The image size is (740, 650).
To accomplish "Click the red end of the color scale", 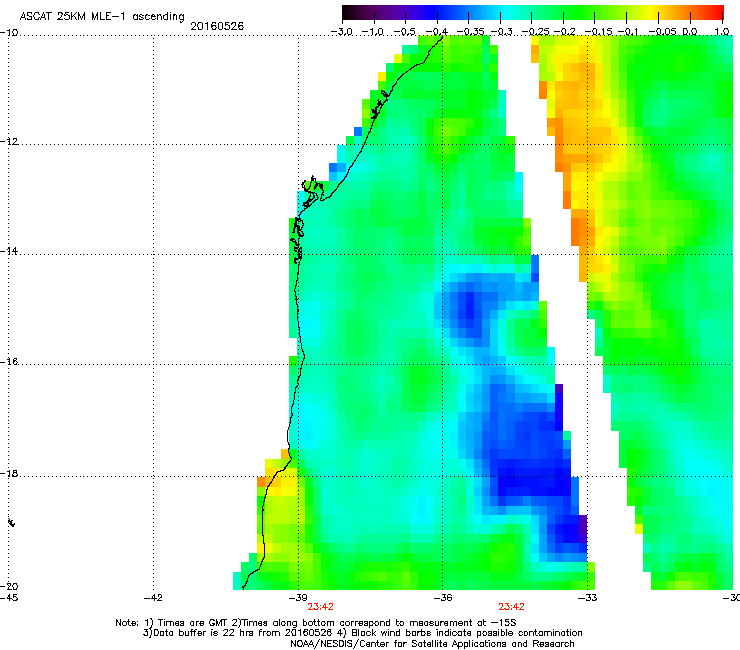I will 715,12.
